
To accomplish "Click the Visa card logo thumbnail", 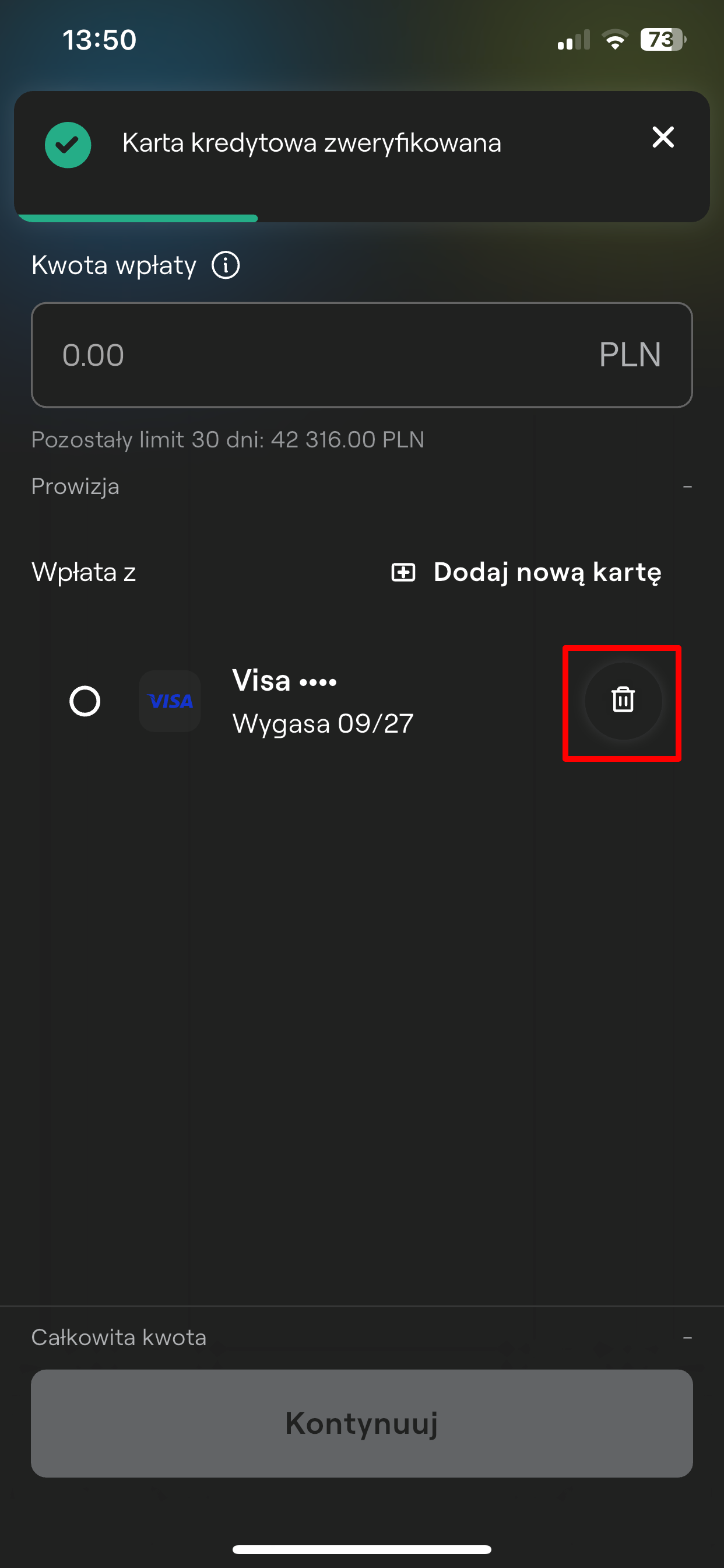I will (x=170, y=701).
